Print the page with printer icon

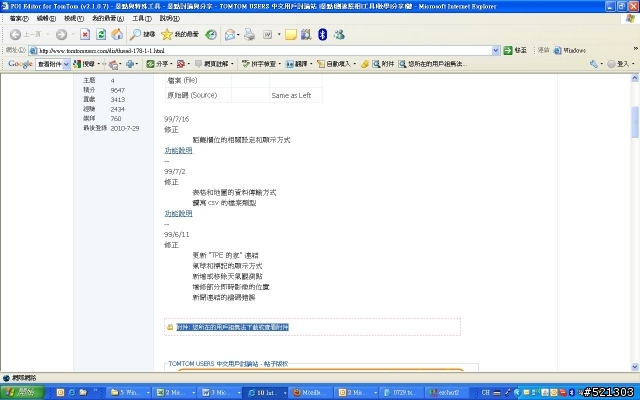(249, 35)
